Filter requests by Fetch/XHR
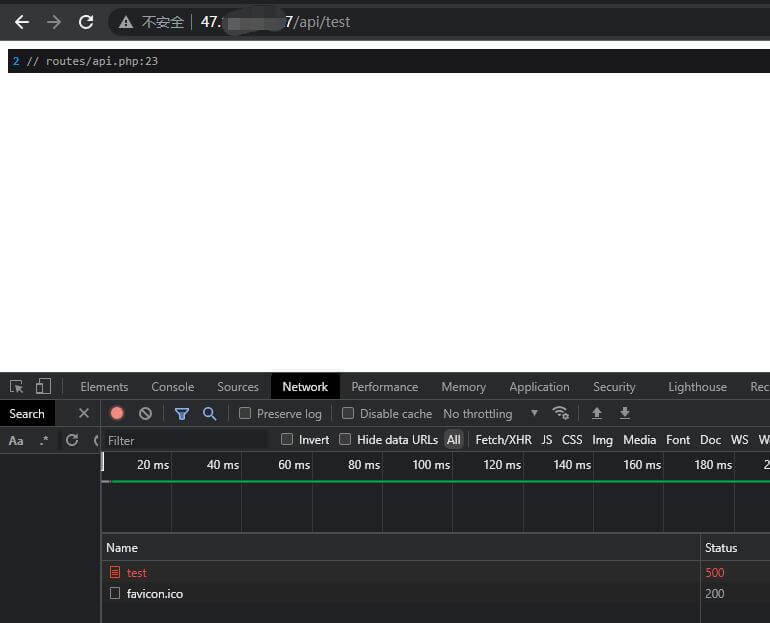Viewport: 770px width, 623px height. coord(503,440)
